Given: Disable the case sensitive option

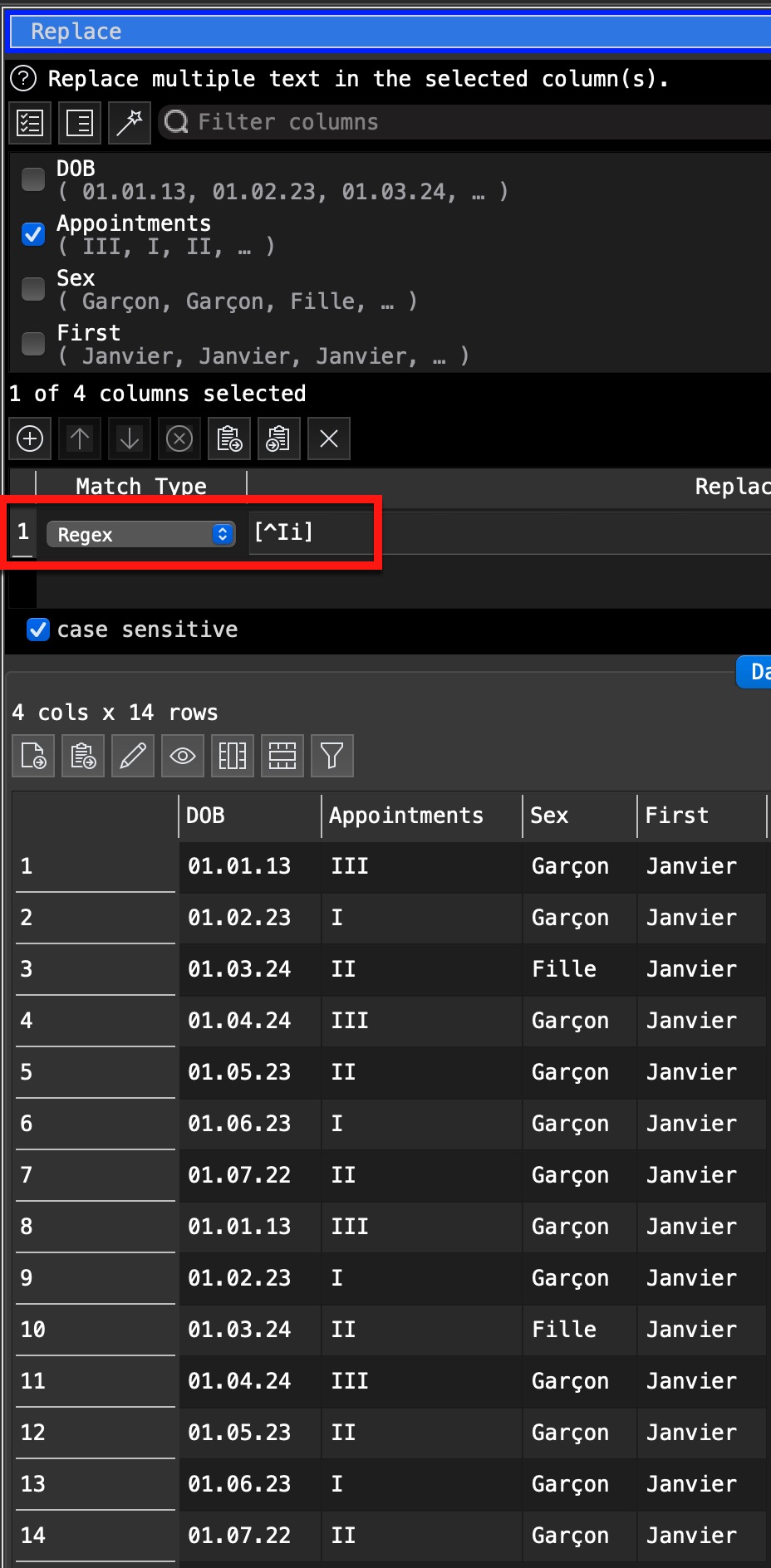Looking at the screenshot, I should click(38, 630).
